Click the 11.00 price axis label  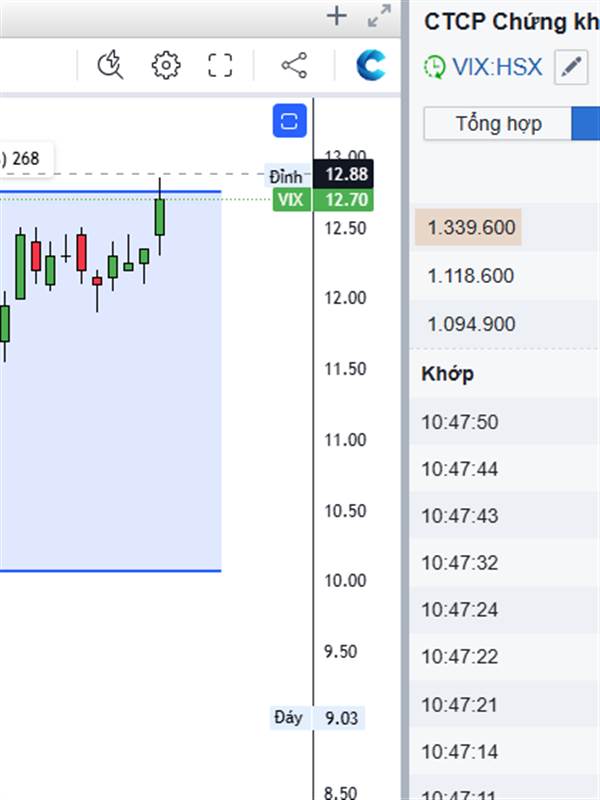(x=345, y=439)
